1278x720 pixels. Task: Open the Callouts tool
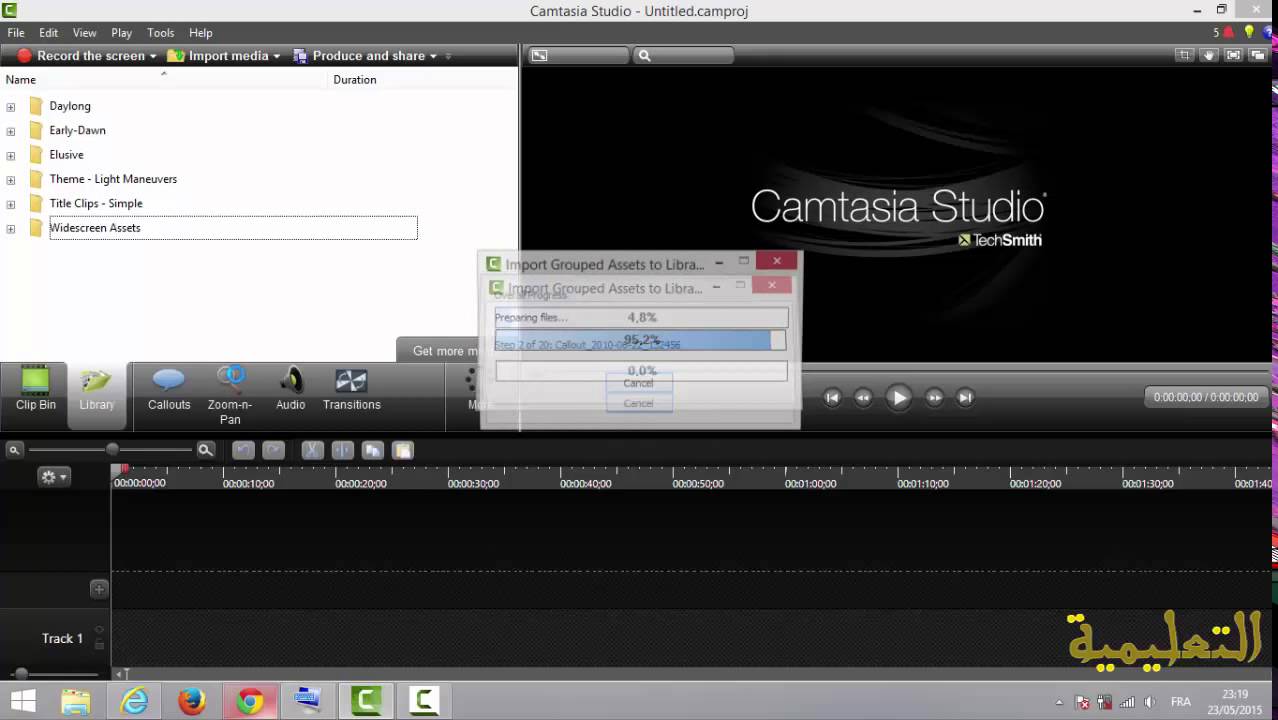[x=169, y=389]
